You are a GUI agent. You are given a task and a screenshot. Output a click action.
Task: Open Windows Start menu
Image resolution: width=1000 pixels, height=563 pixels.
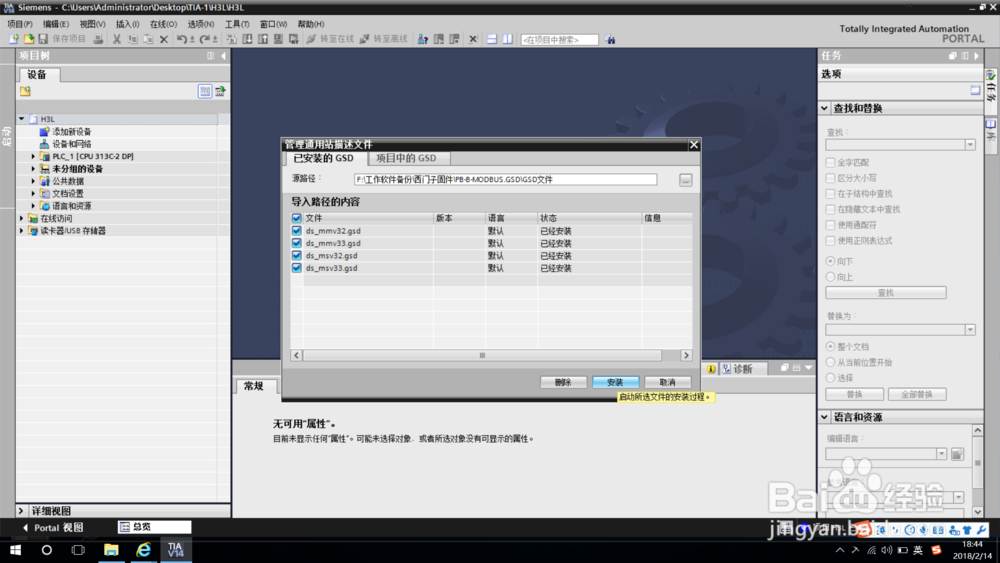pyautogui.click(x=15, y=550)
